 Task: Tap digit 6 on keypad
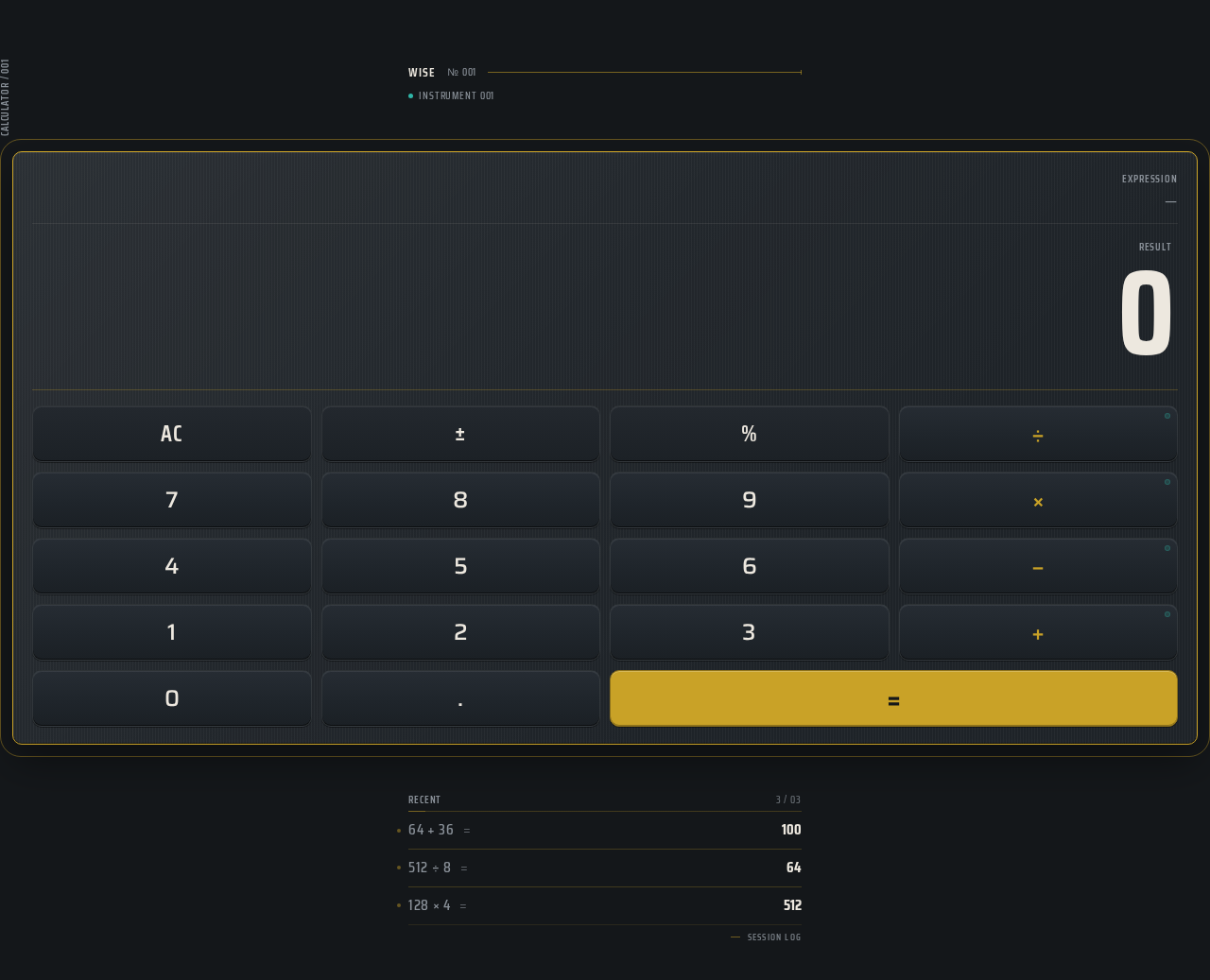pyautogui.click(x=750, y=566)
